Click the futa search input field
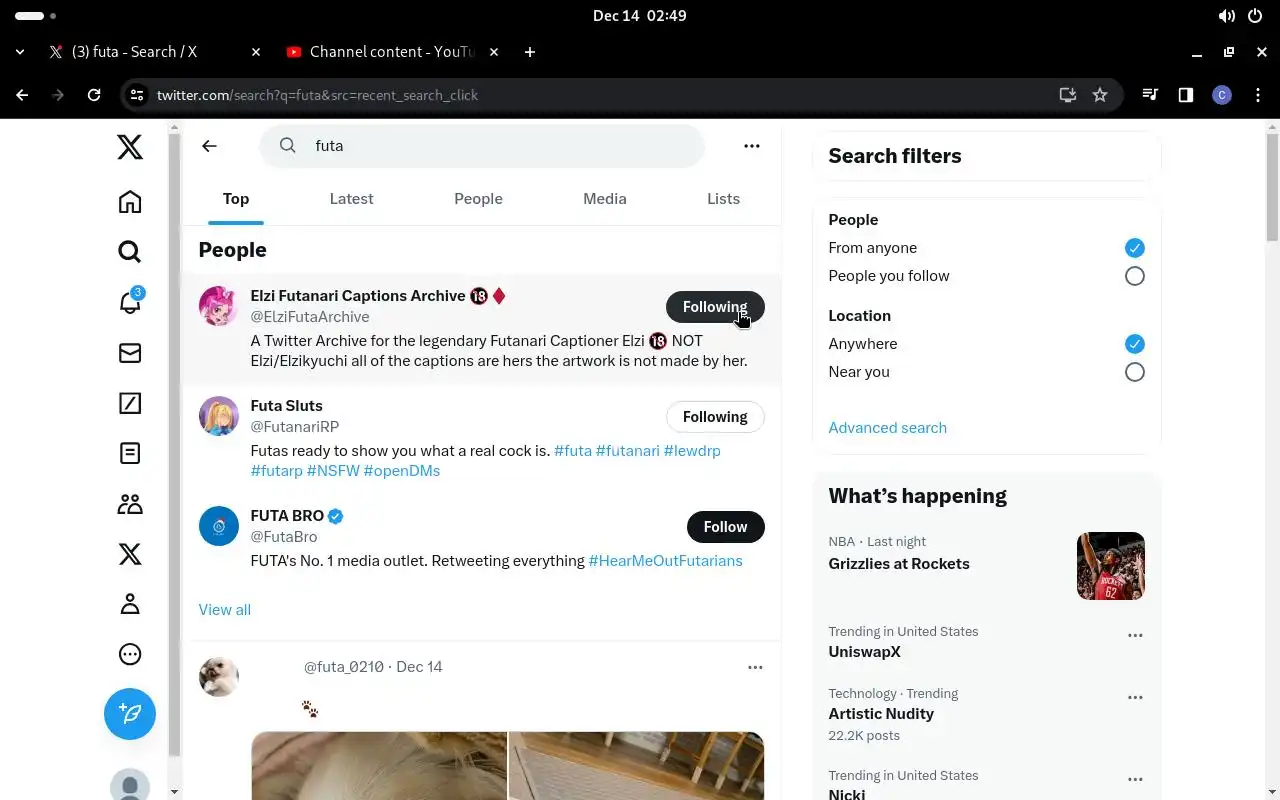 click(x=482, y=146)
